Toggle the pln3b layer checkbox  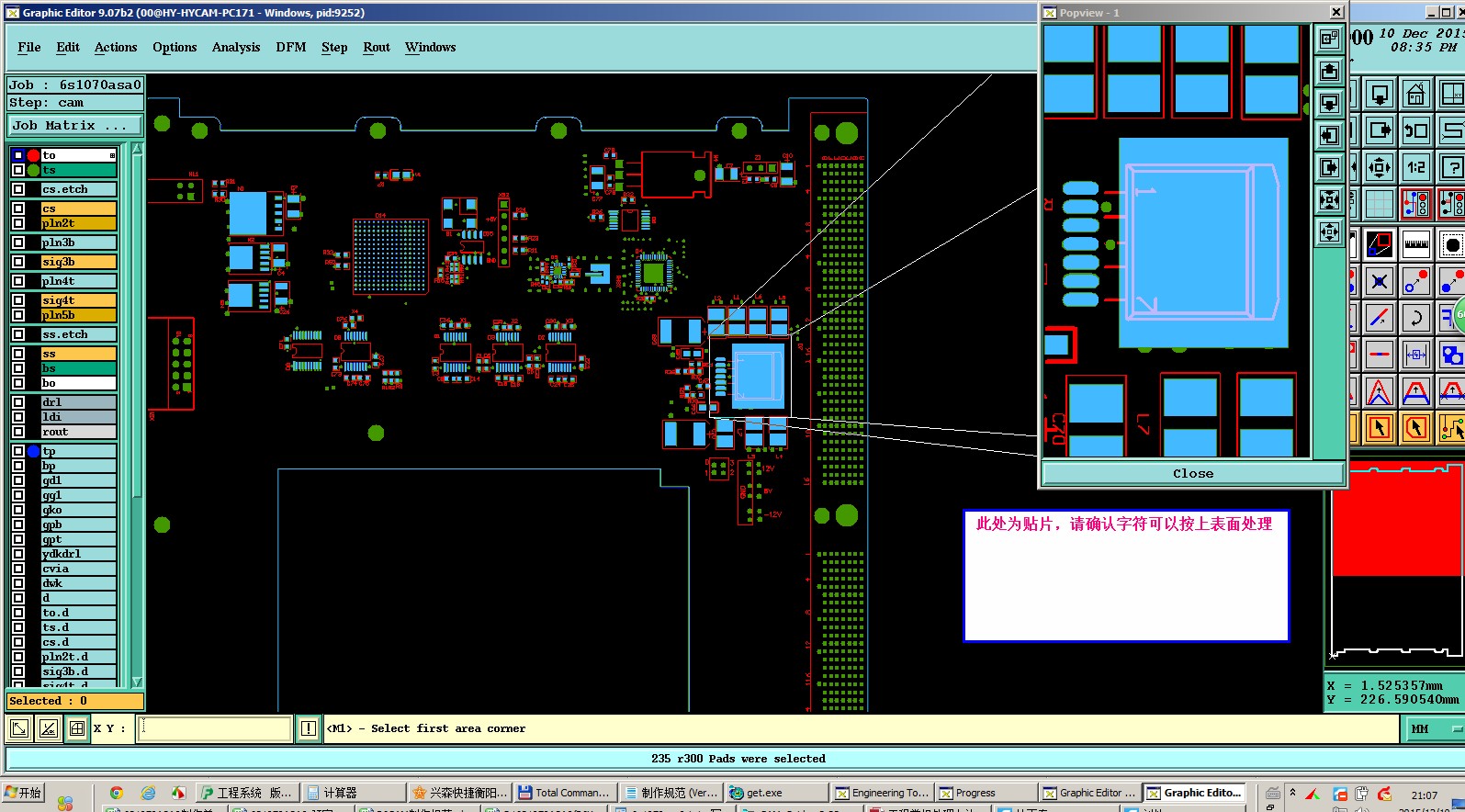tap(18, 242)
